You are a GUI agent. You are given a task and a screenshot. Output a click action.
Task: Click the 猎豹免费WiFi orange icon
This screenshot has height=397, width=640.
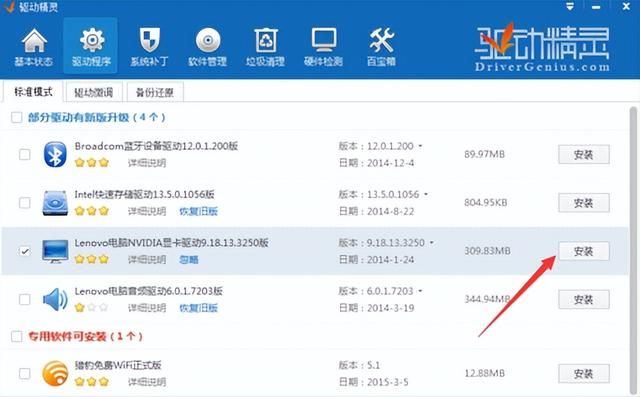coord(55,373)
